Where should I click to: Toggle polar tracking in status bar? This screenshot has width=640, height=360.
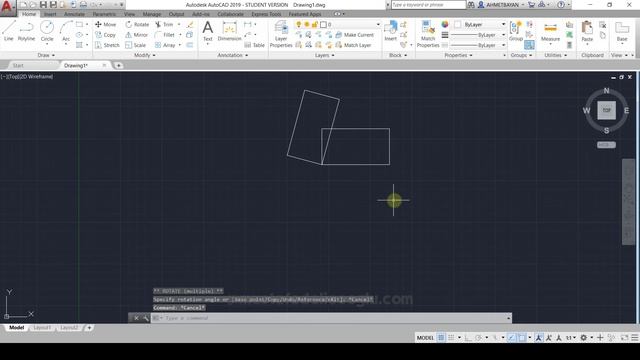pos(478,338)
